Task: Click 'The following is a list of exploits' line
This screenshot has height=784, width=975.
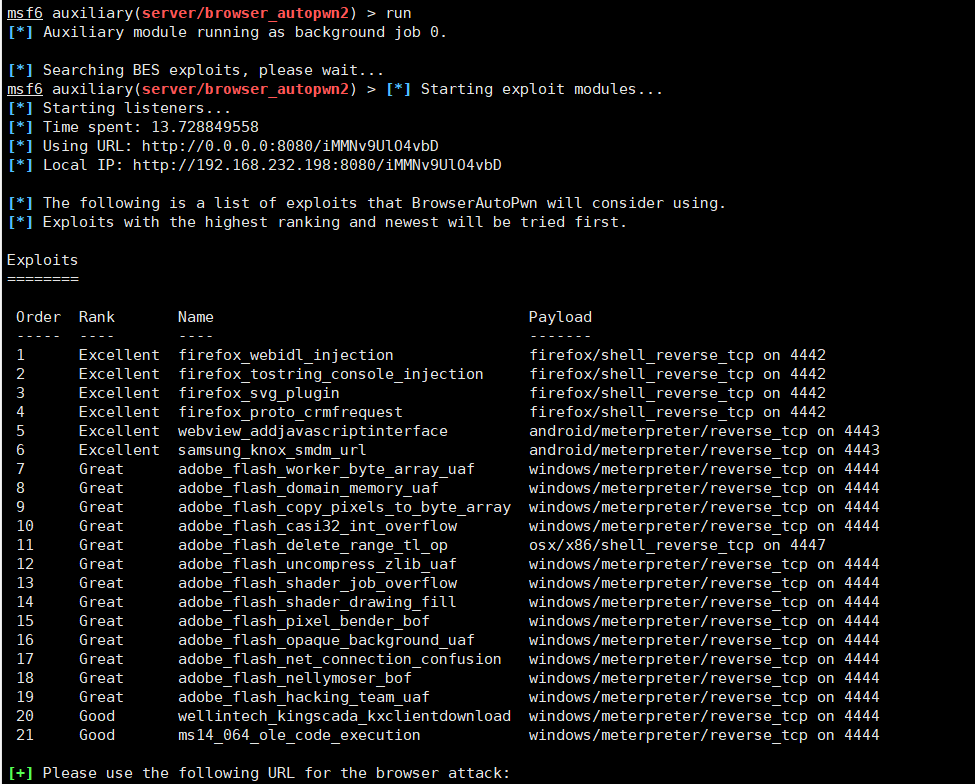Action: (x=384, y=203)
